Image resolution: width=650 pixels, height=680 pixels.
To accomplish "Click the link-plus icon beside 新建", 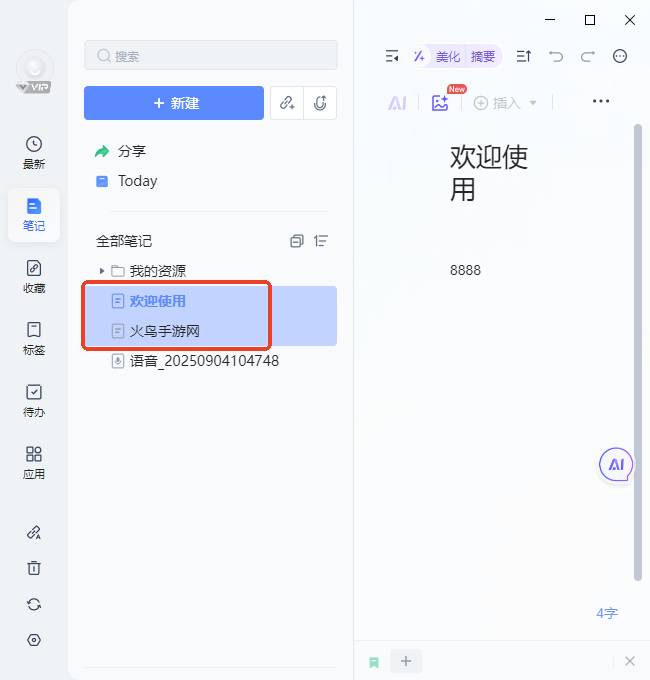I will point(287,103).
